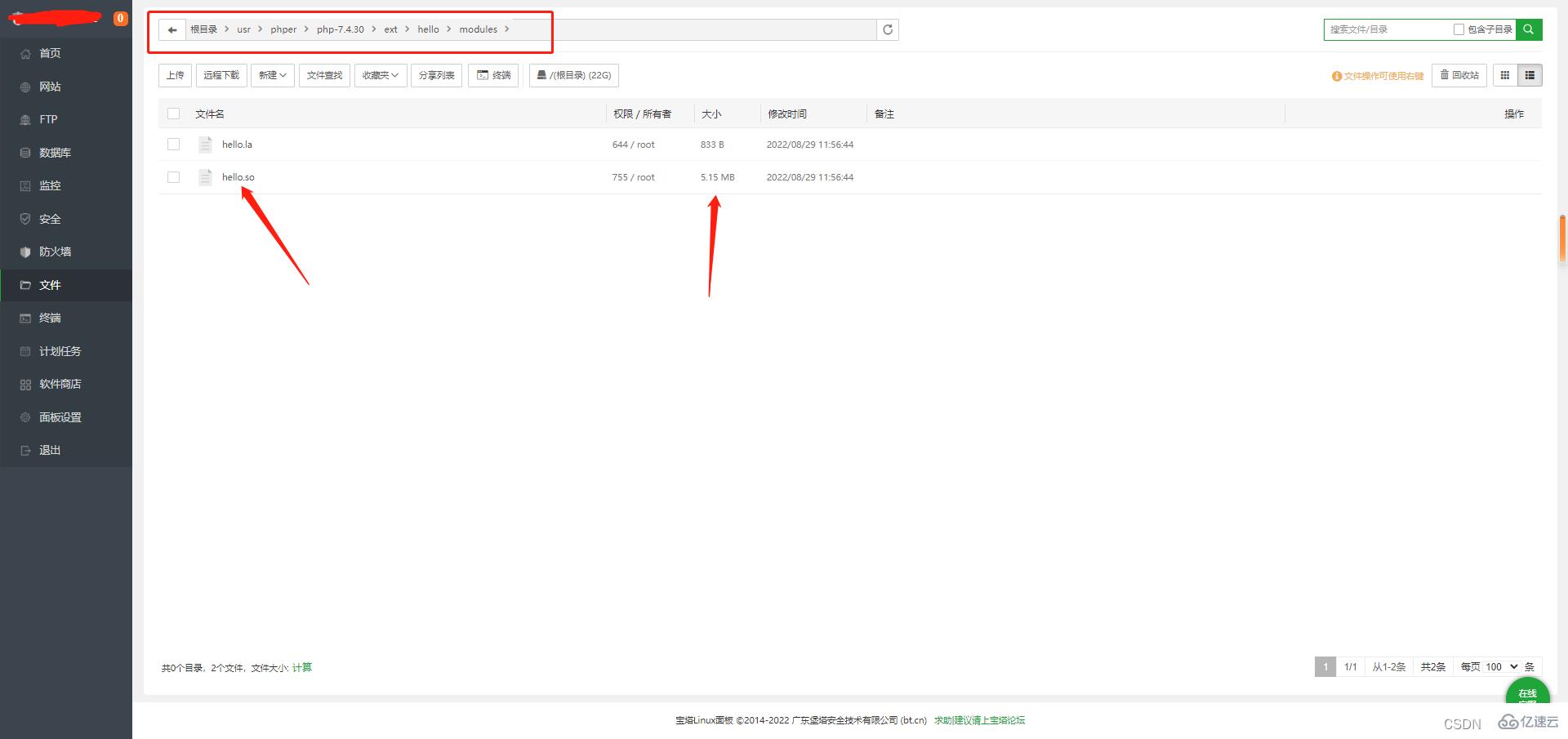Switch to list view of files
This screenshot has height=739, width=1568.
1530,75
